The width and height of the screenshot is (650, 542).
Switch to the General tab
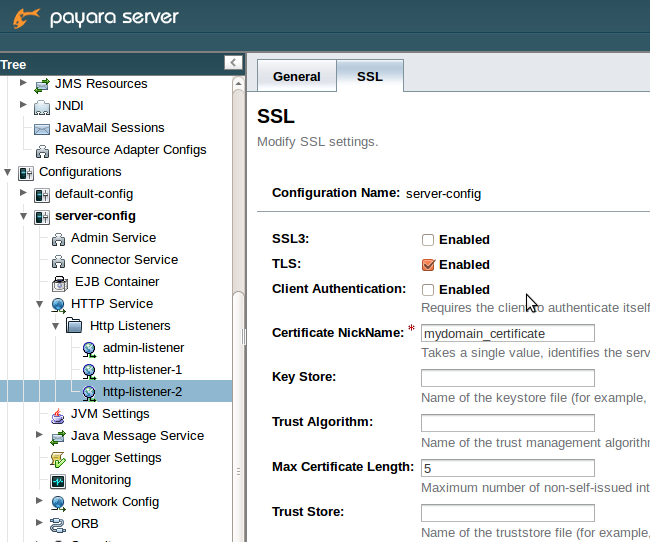pos(297,76)
